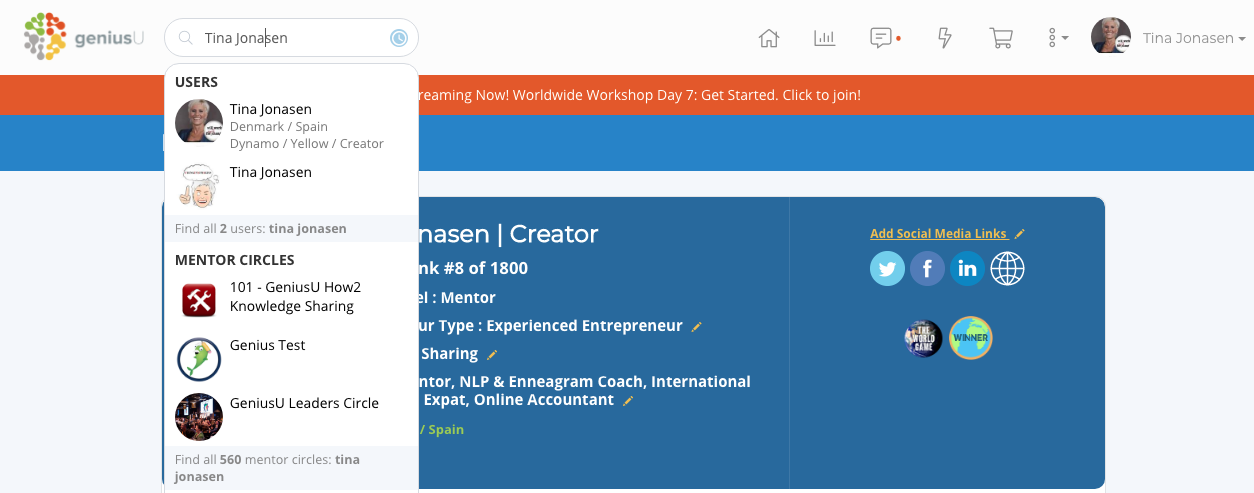Open the home icon in the top navigation
1254x493 pixels.
769,38
